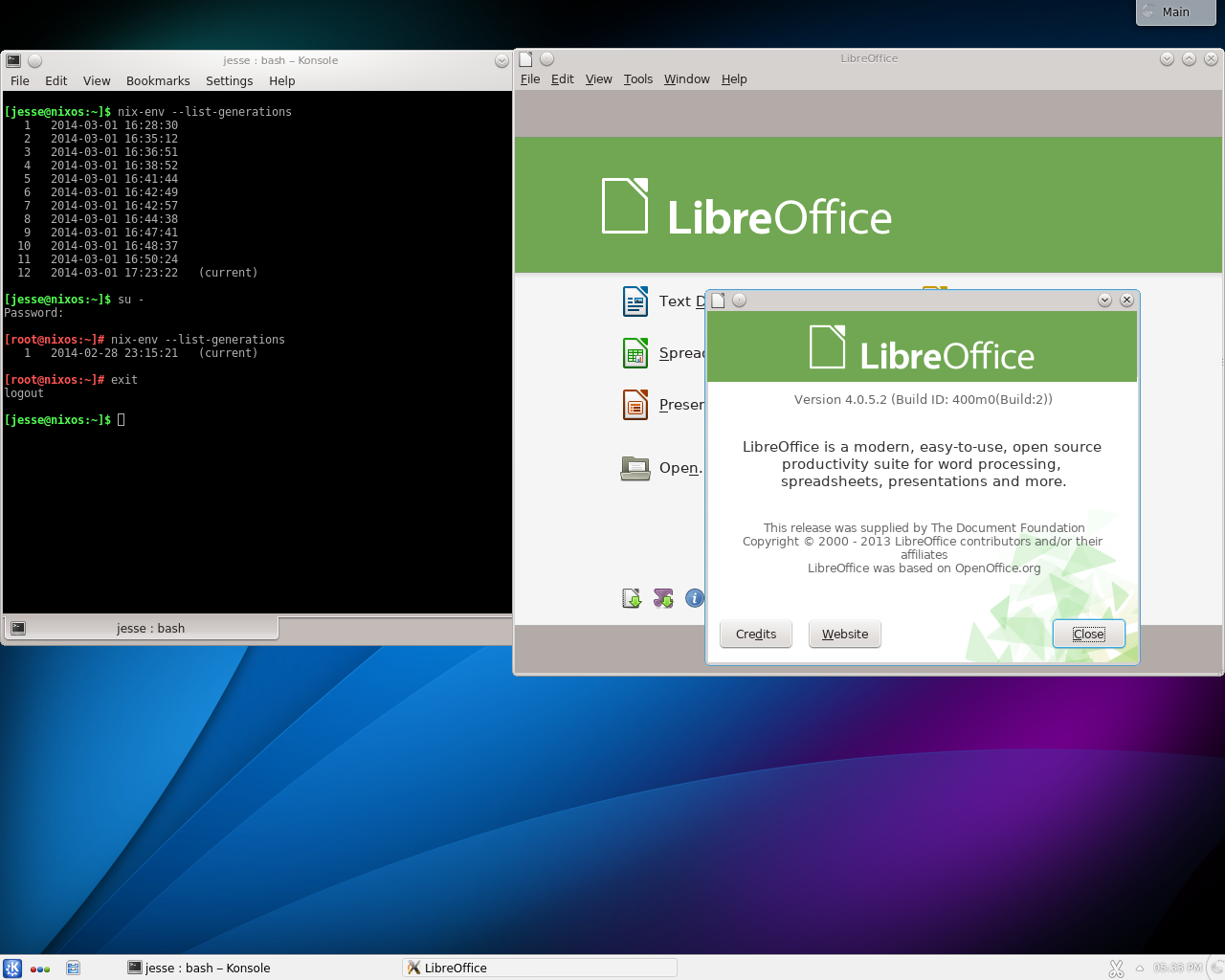Click the Close button in About dialog

[1089, 634]
